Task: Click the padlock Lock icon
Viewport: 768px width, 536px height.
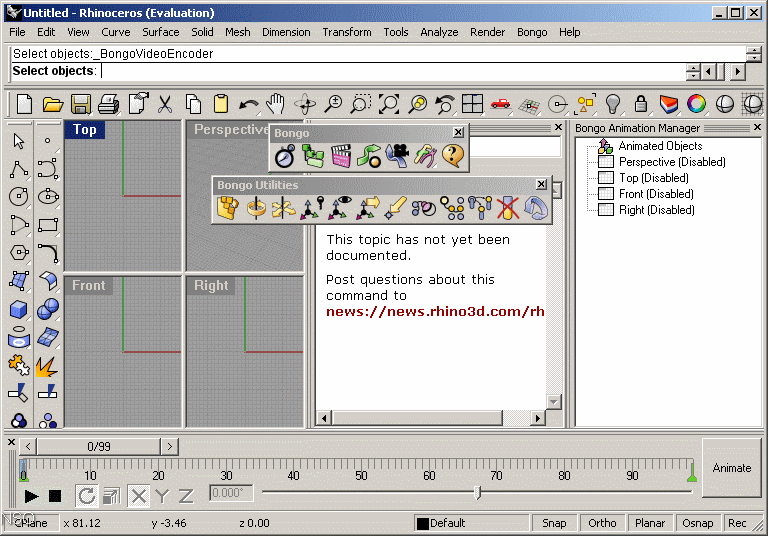Action: (x=641, y=104)
